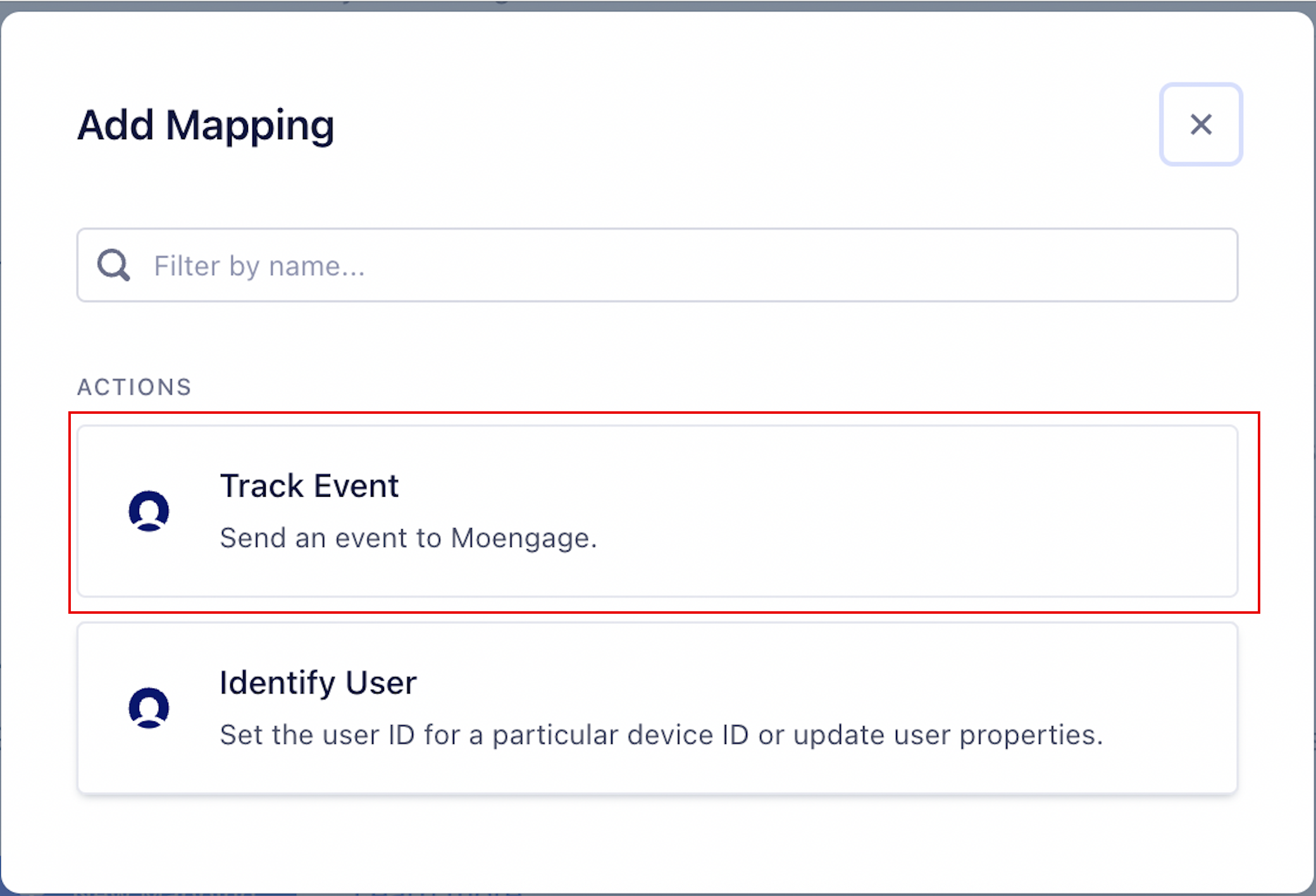Click the "Set the user ID" description
1316x896 pixels.
pos(662,735)
